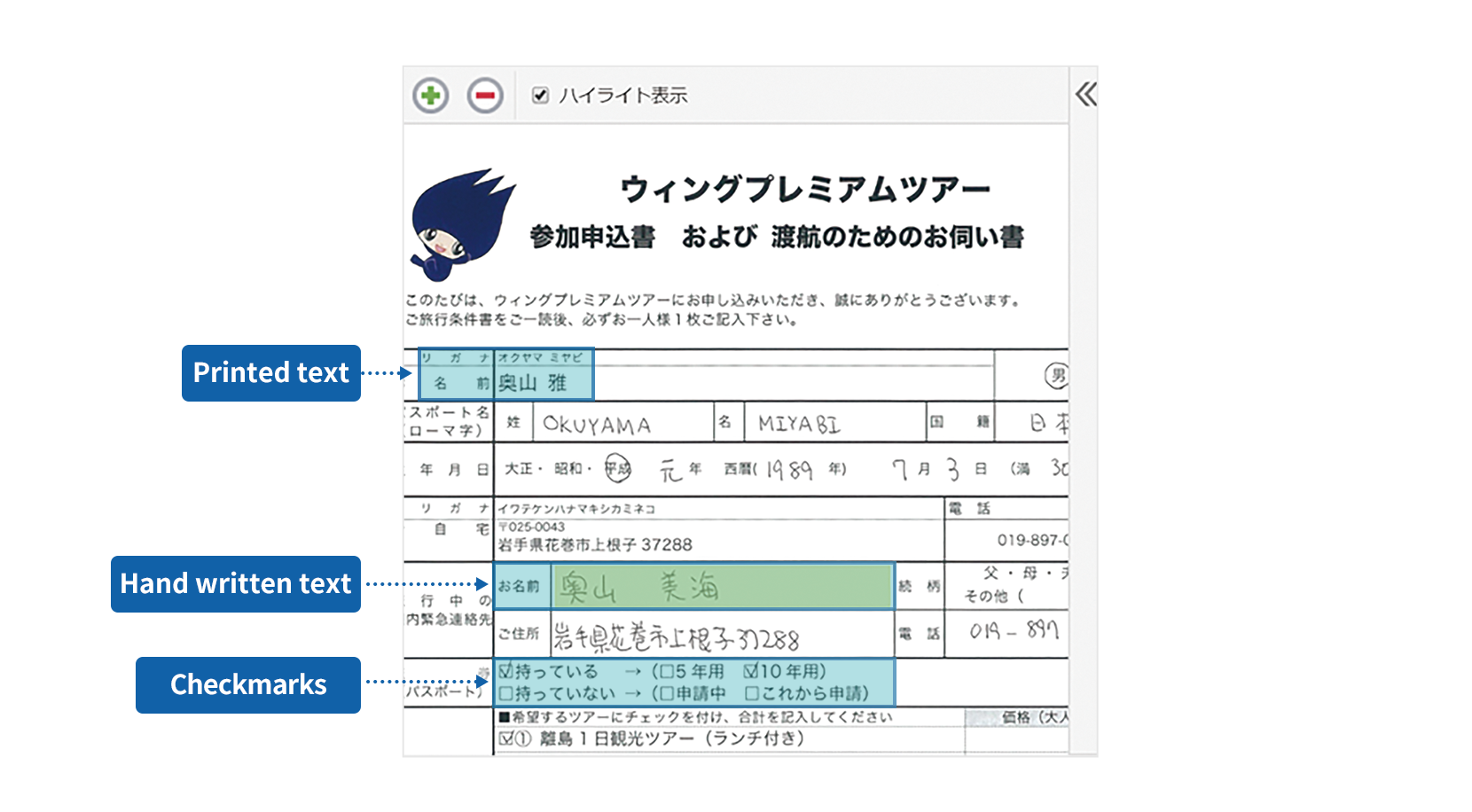This screenshot has width=1472, height=812.
Task: Click the zoom-out icon to shrink the document
Action: tap(483, 95)
